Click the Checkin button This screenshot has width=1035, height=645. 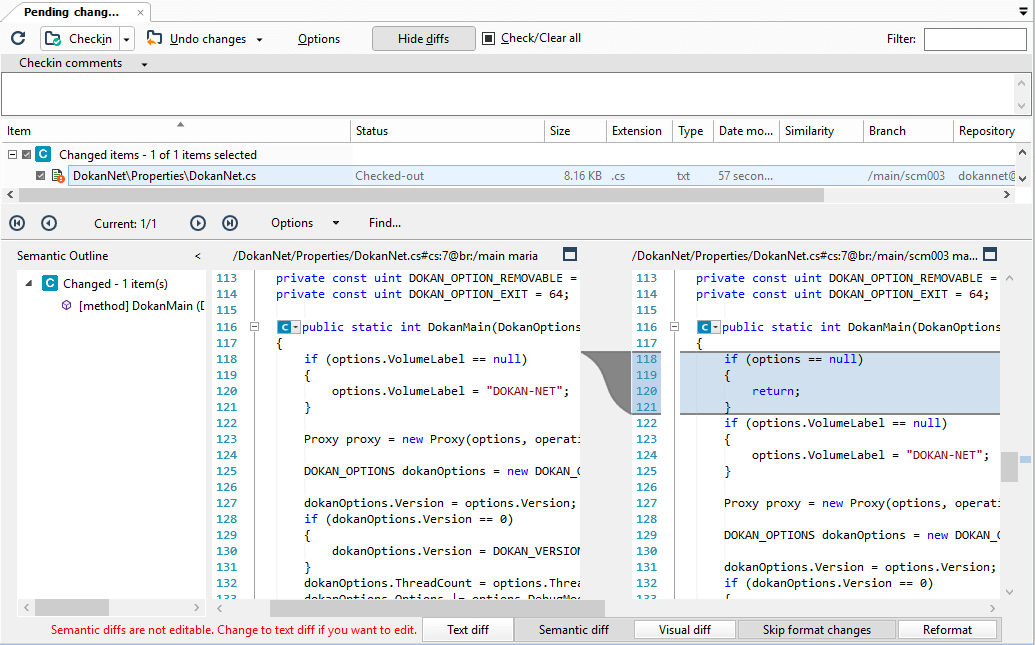coord(80,39)
